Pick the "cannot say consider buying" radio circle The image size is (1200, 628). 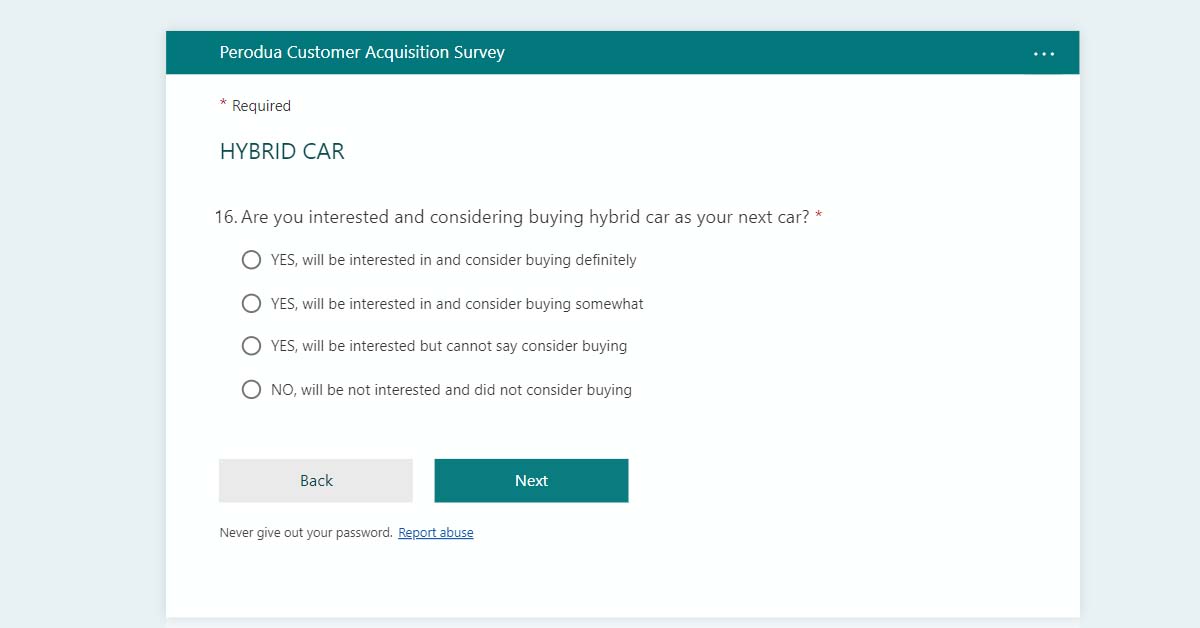[x=251, y=346]
